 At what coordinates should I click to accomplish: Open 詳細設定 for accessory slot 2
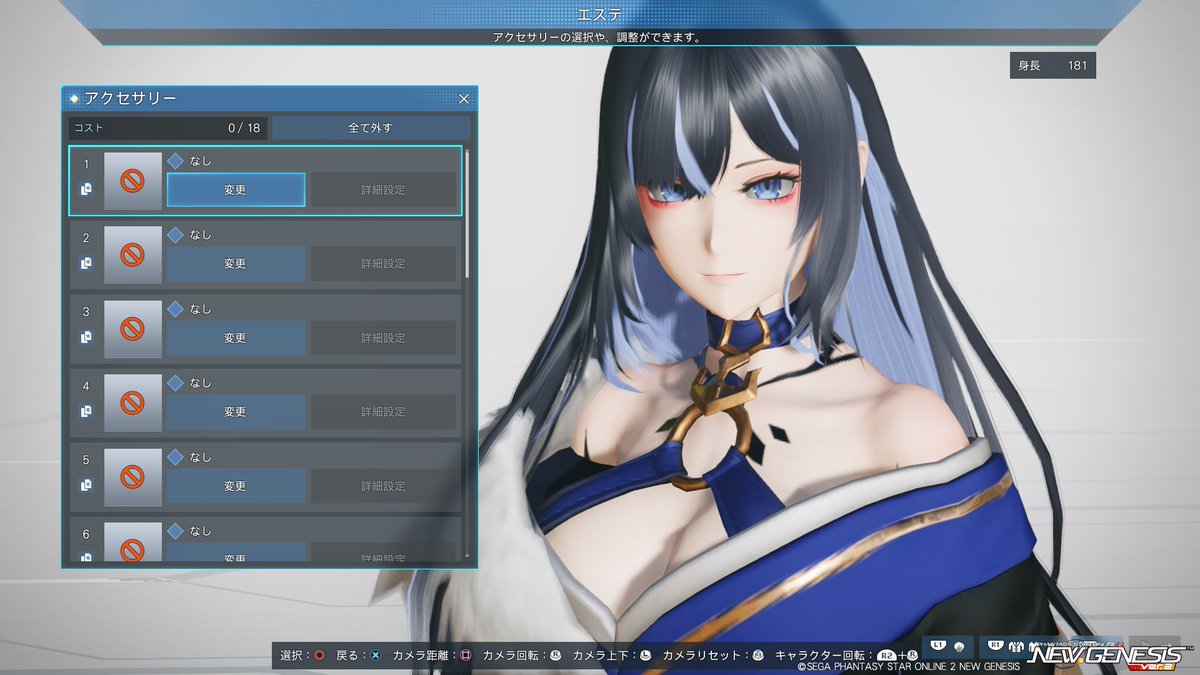tap(383, 264)
